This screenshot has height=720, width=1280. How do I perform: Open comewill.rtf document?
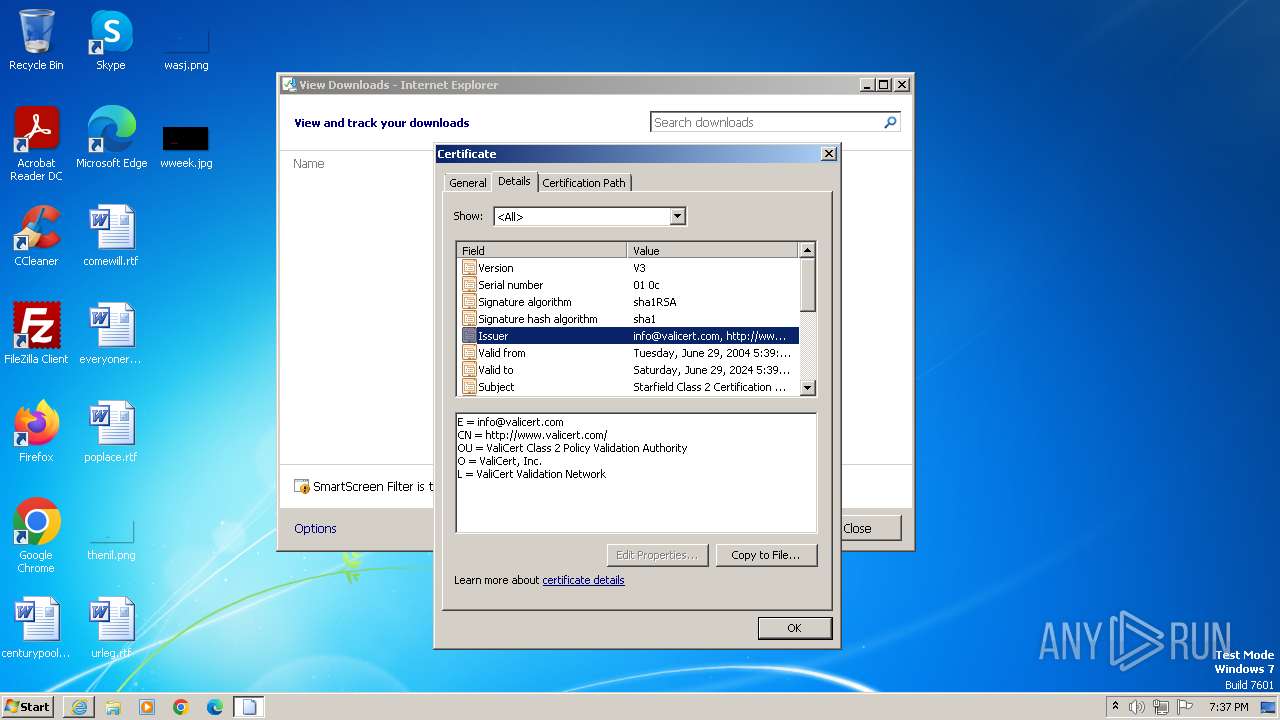coord(111,236)
